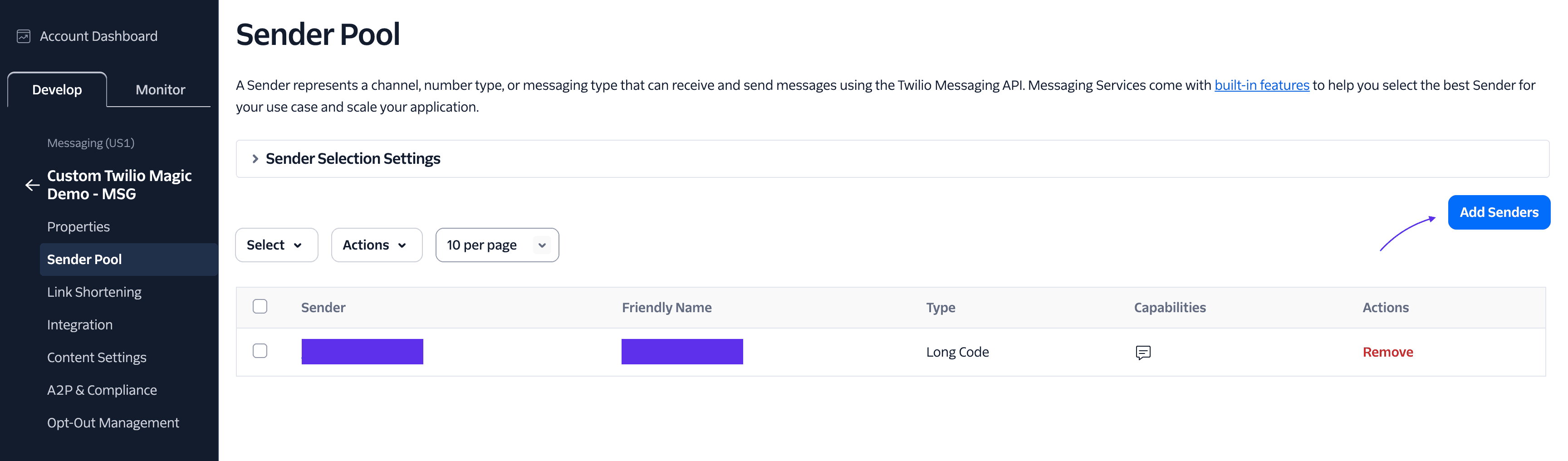Screen dimensions: 1568x461
Task: Open the Integration page
Action: pyautogui.click(x=80, y=324)
